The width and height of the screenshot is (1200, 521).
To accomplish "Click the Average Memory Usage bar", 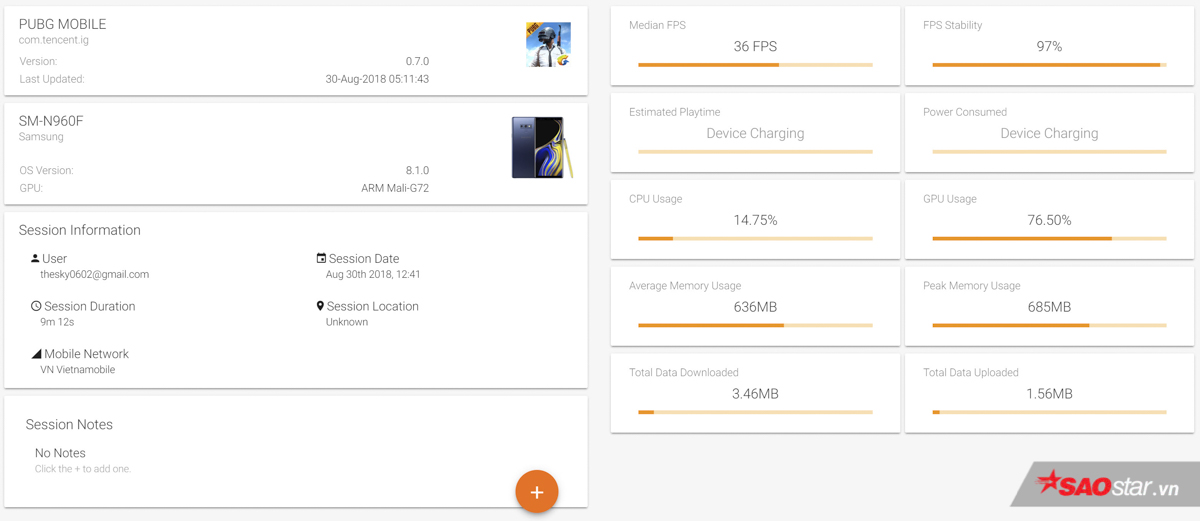I will pos(755,325).
